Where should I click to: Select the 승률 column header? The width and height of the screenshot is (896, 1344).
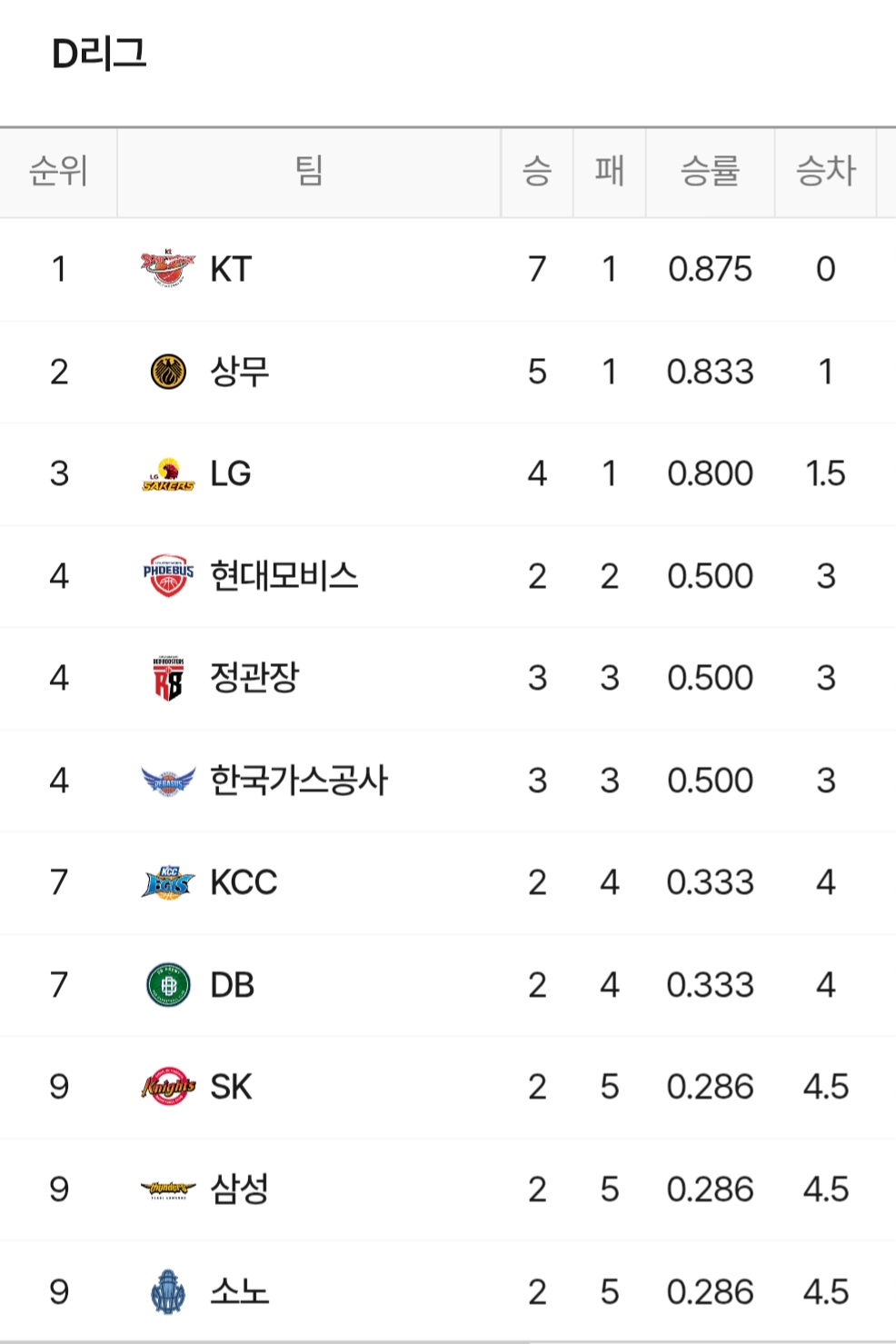pos(710,171)
